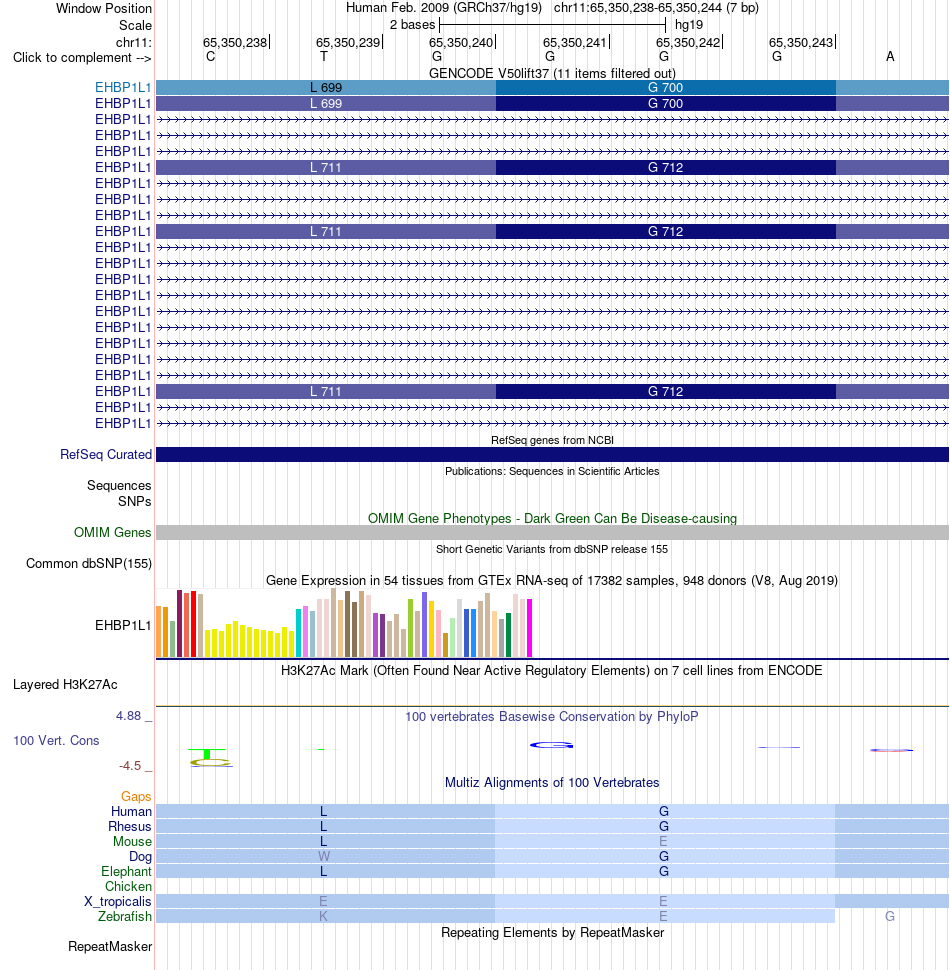Image resolution: width=950 pixels, height=970 pixels.
Task: Click the green T conservation logo glyph
Action: [x=207, y=753]
